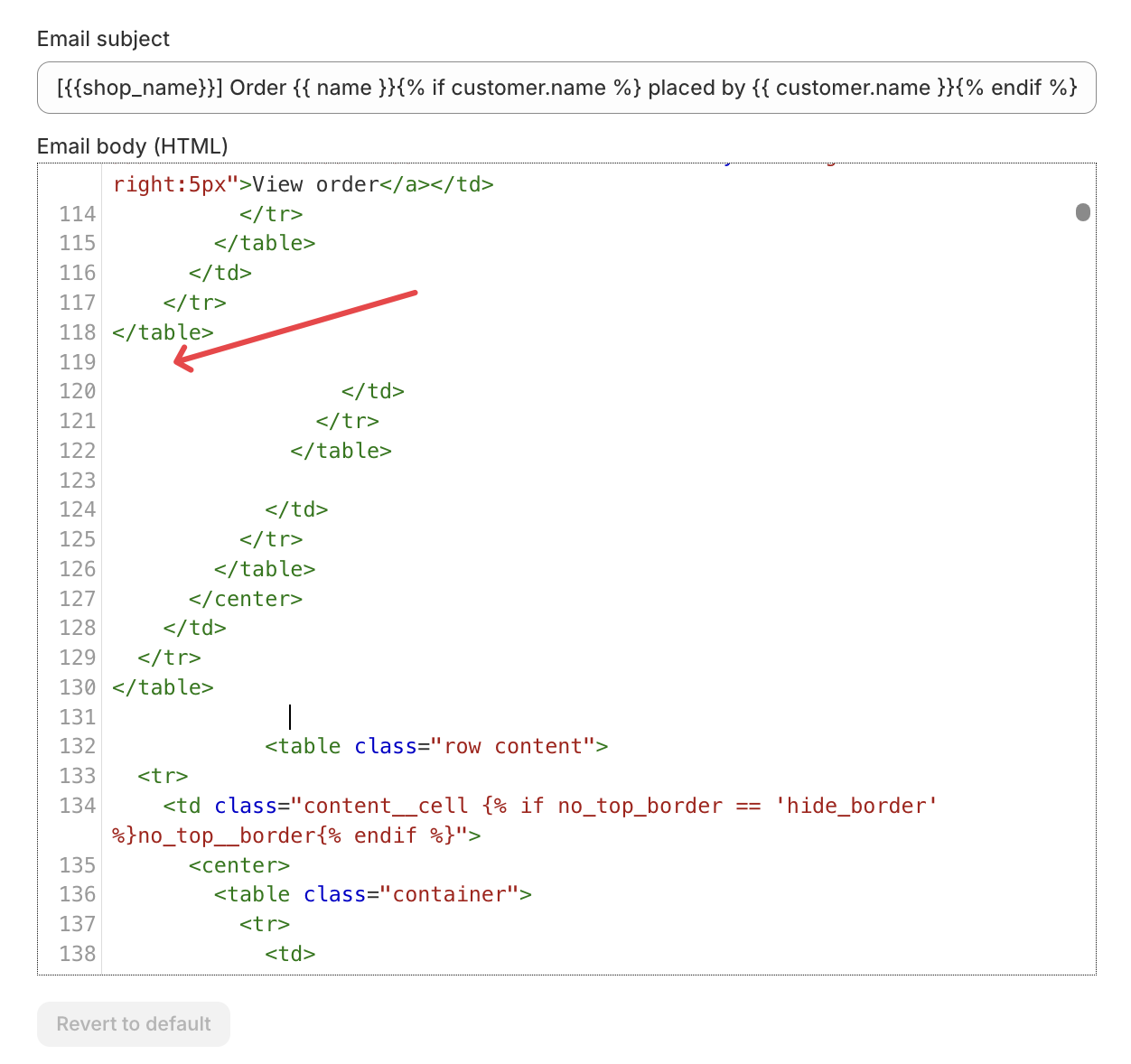The height and width of the screenshot is (1064, 1131).
Task: Click the </tr> tag on line 125
Action: point(271,539)
